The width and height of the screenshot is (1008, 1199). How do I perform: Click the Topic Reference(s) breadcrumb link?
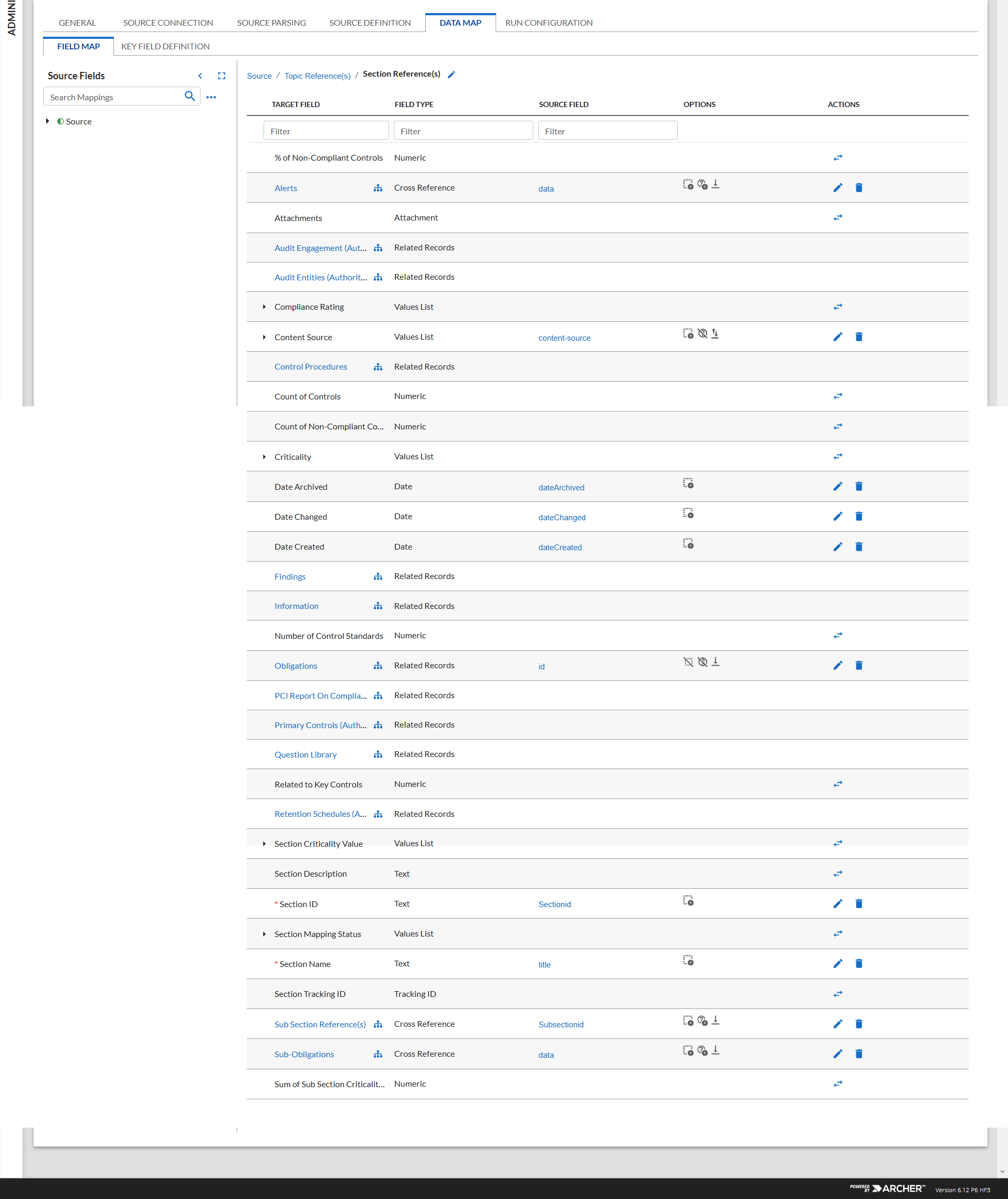(317, 76)
